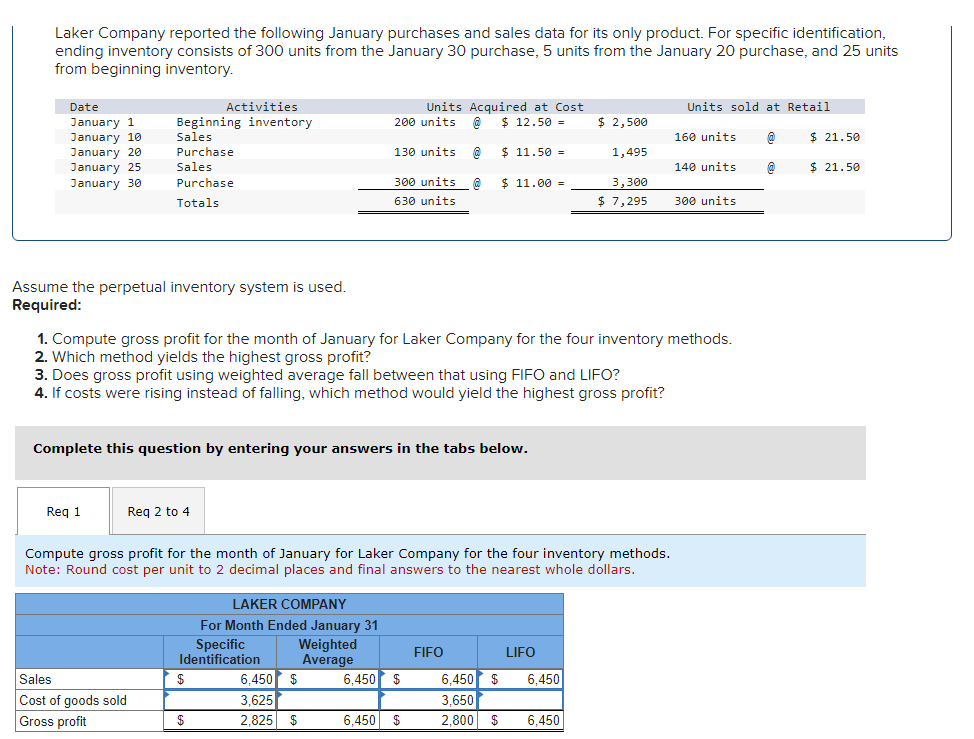
Task: Edit Specific Identification Cost of goods sold
Action: point(220,700)
